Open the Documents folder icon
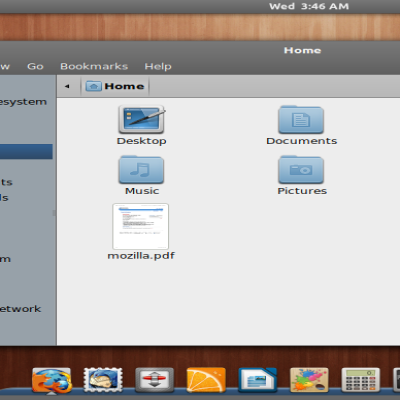The width and height of the screenshot is (400, 400). [301, 119]
